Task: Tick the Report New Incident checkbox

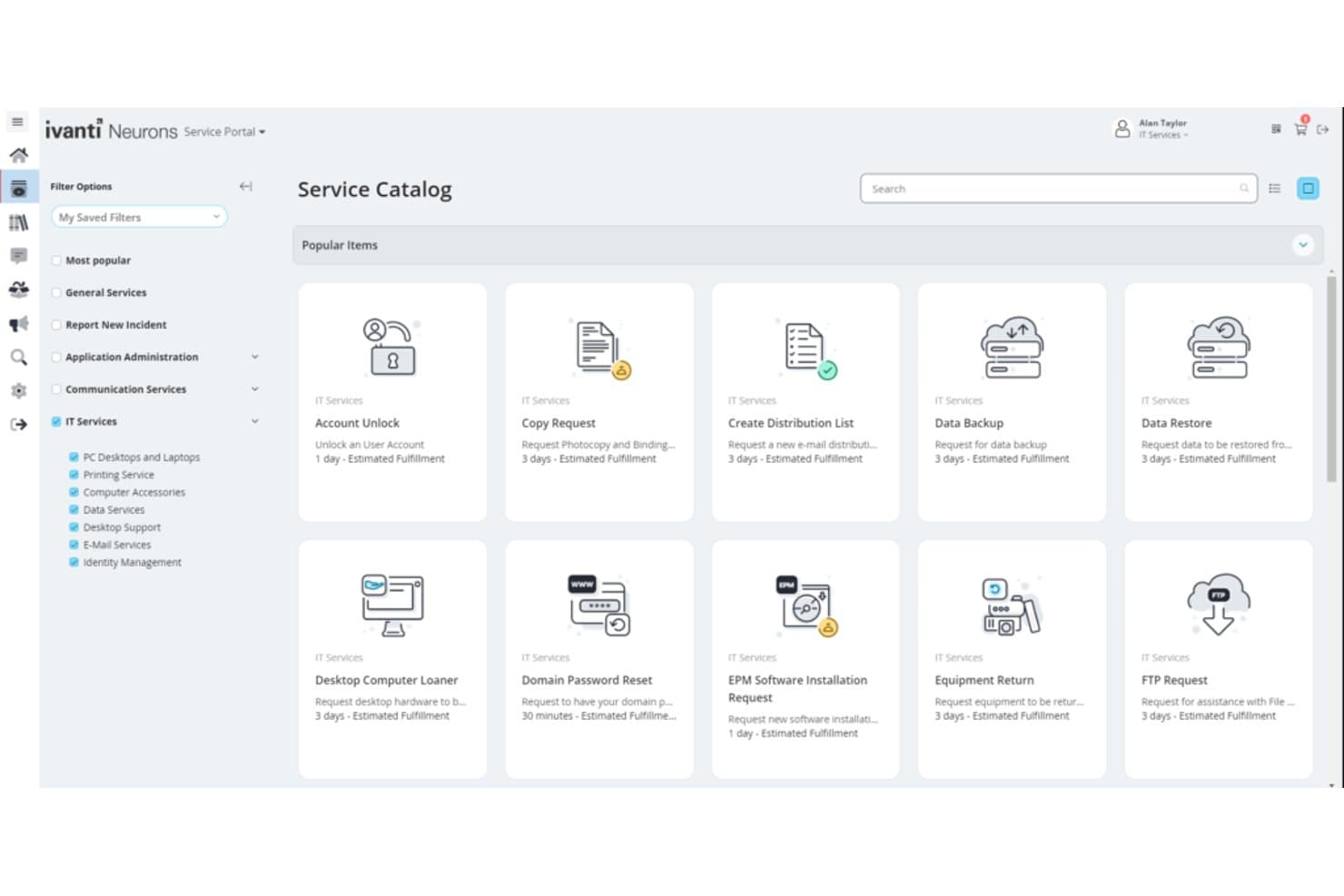Action: (56, 325)
